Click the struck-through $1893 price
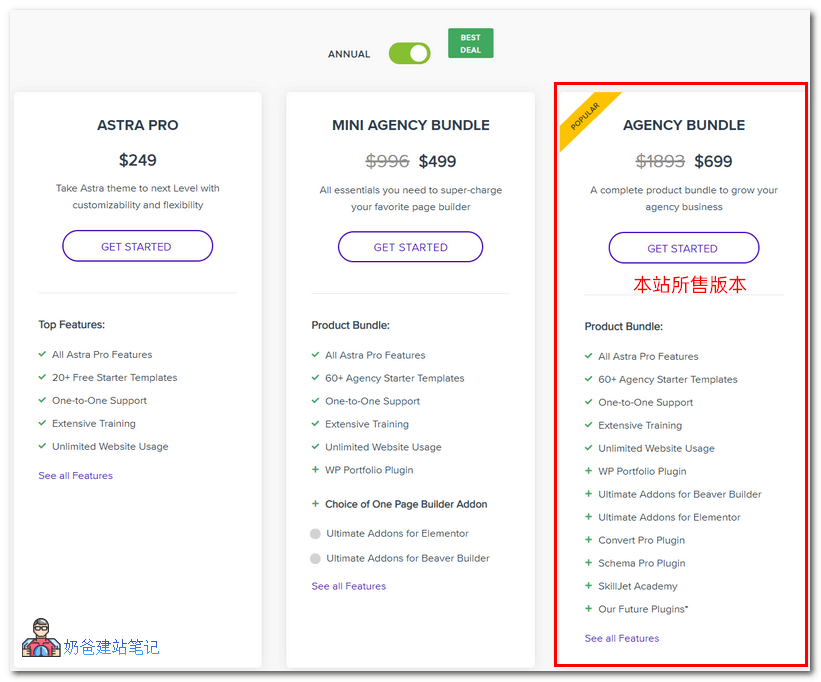 coord(660,161)
